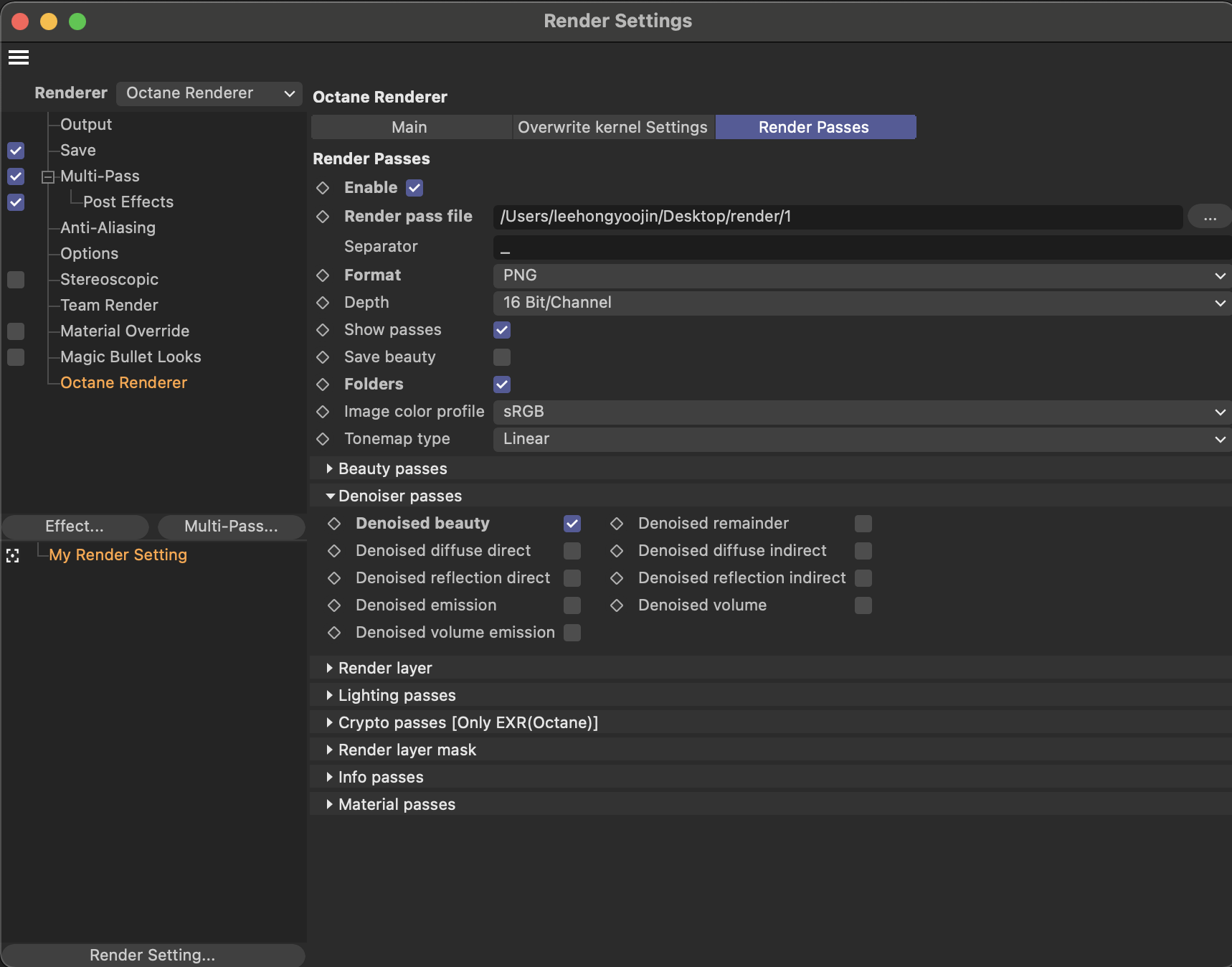
Task: Click keyframe diamond beside Denoised emission
Action: tap(334, 605)
